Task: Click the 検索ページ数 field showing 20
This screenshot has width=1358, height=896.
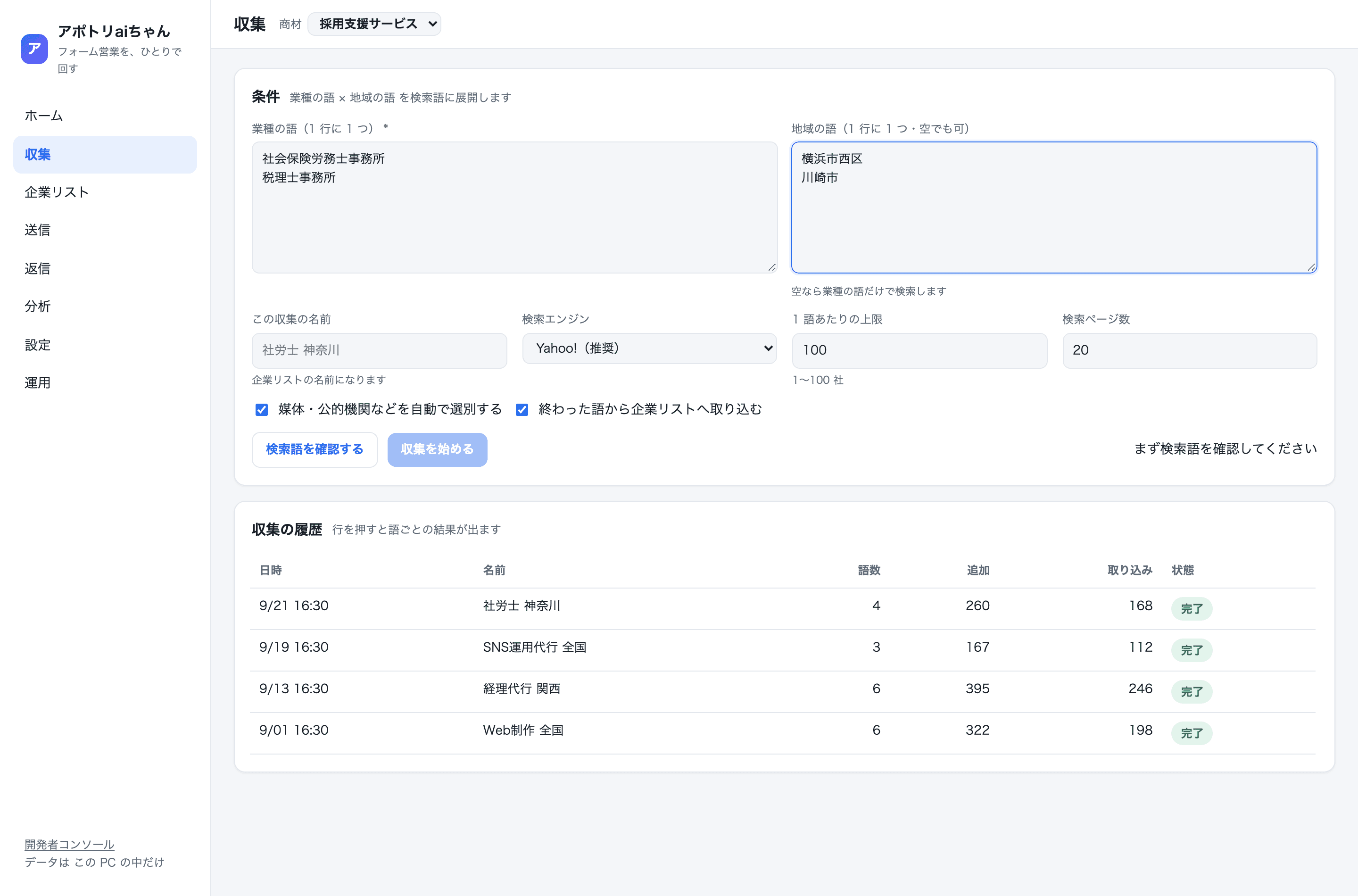Action: 1190,351
